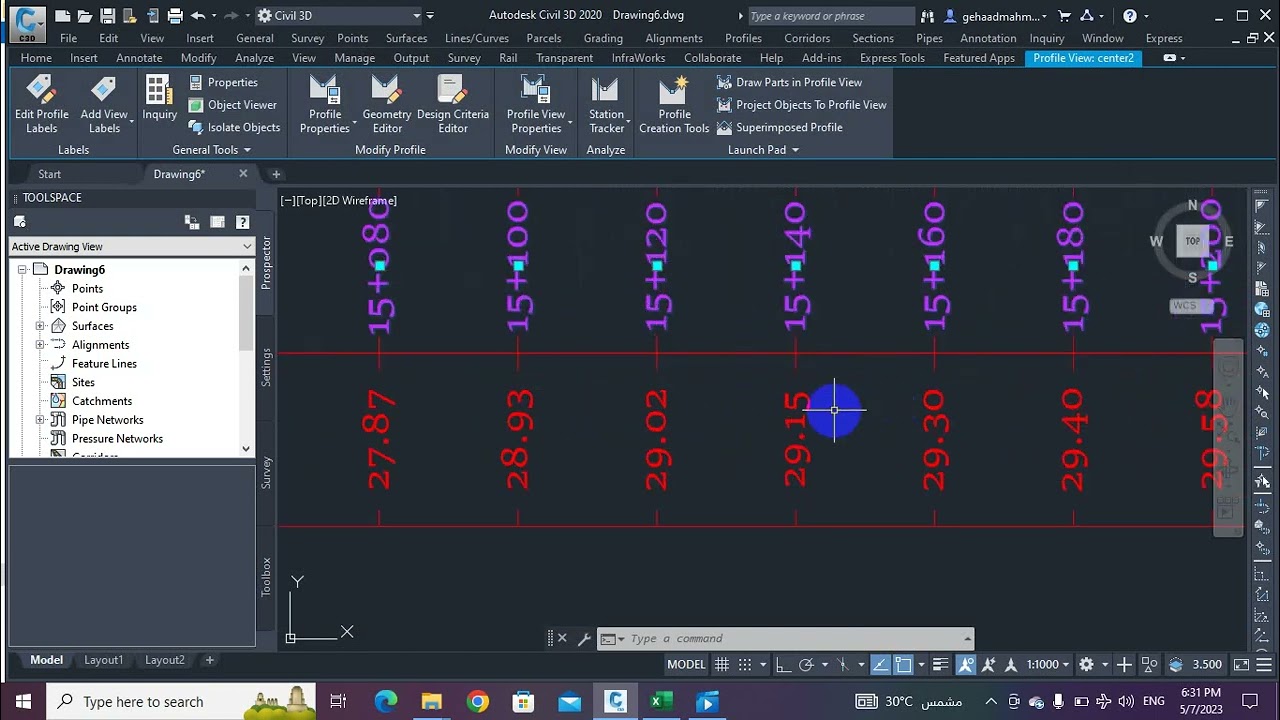
Task: Toggle snap mode dots
Action: click(x=745, y=664)
